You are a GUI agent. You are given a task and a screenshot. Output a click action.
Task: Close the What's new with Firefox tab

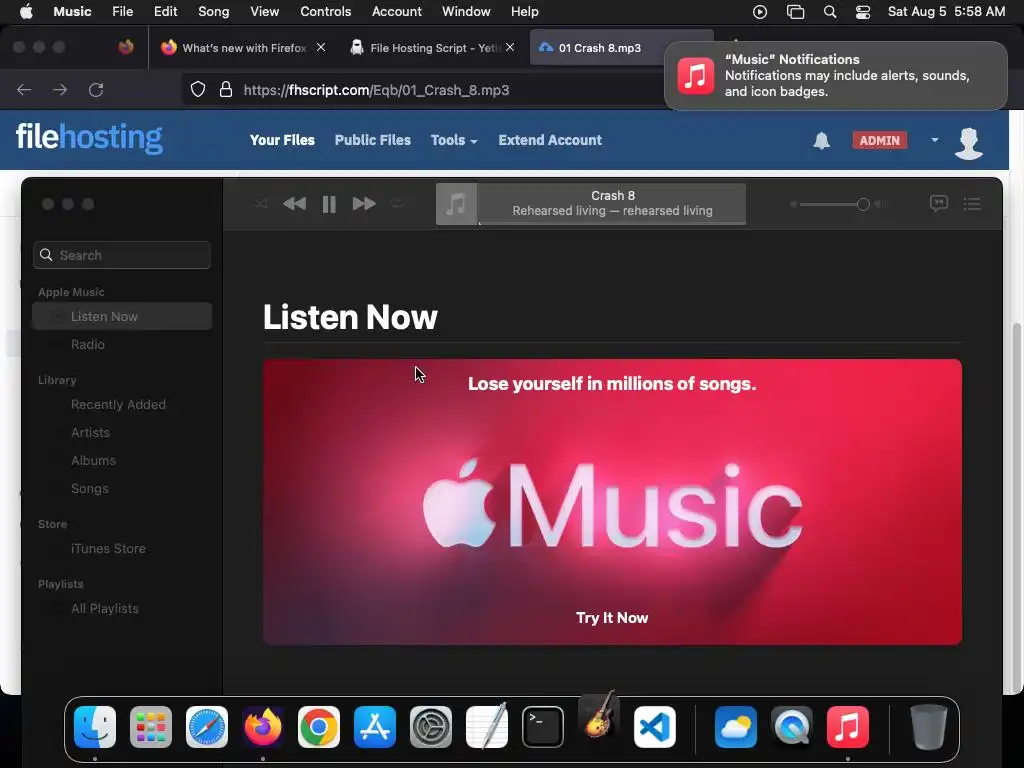pos(321,47)
